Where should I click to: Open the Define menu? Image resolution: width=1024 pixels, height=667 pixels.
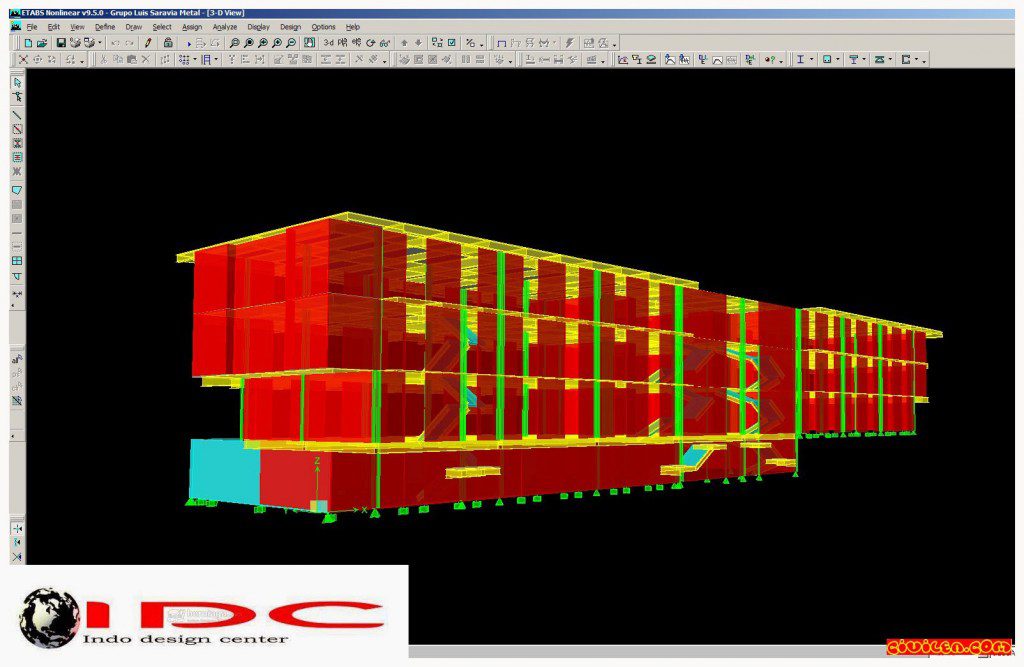[x=104, y=27]
